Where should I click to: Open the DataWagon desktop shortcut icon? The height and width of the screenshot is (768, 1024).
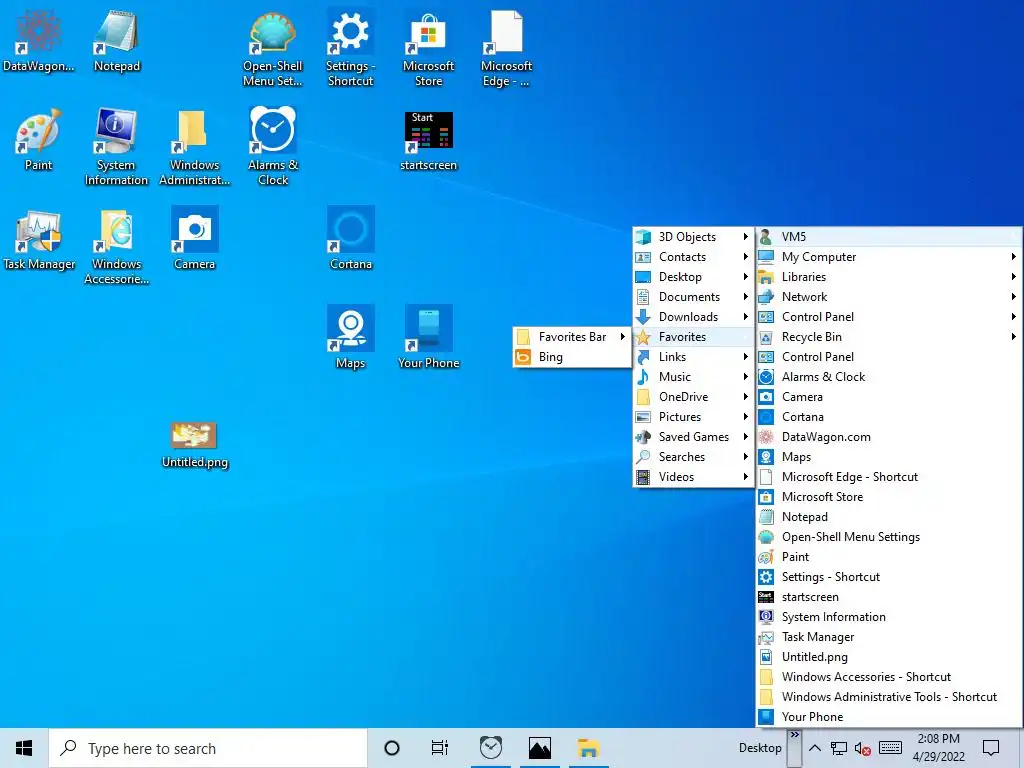tap(39, 40)
